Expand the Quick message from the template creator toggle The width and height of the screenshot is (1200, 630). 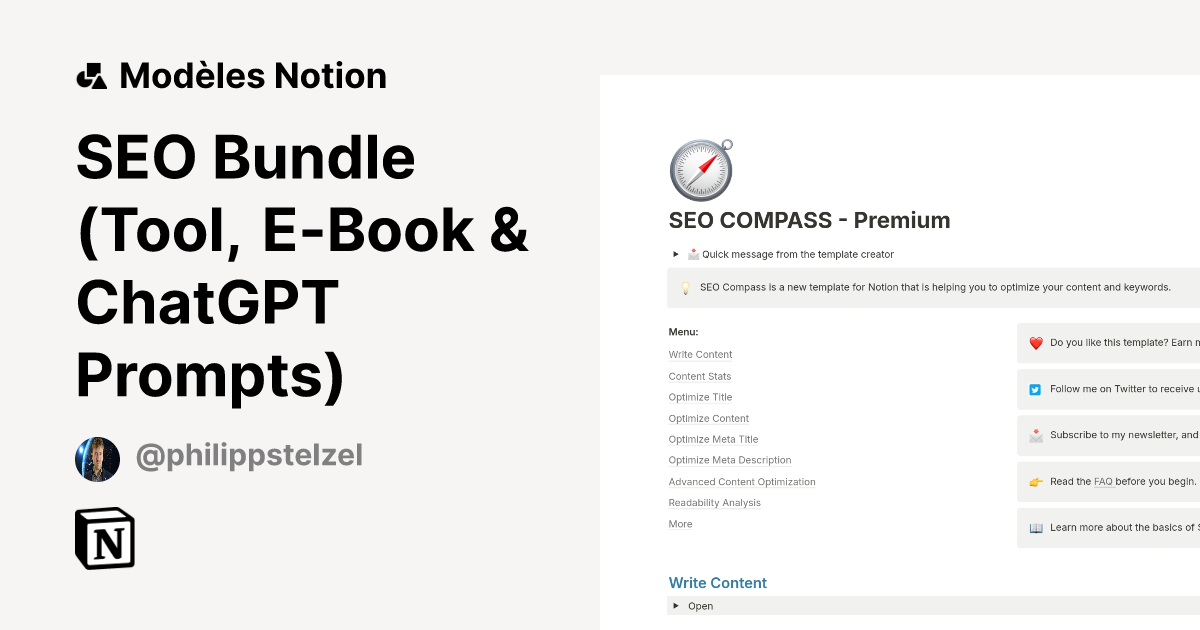point(676,254)
